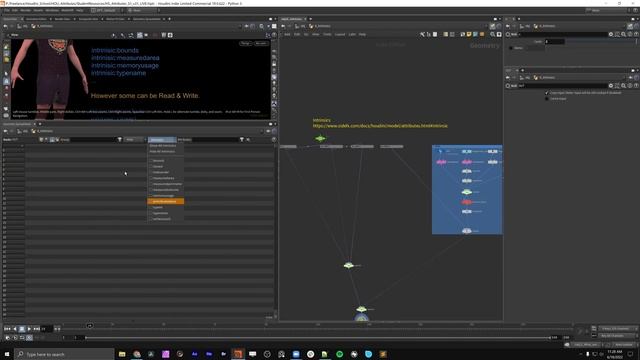This screenshot has width=640, height=360.
Task: Show points in the geometry spreadsheet
Action: (41, 140)
